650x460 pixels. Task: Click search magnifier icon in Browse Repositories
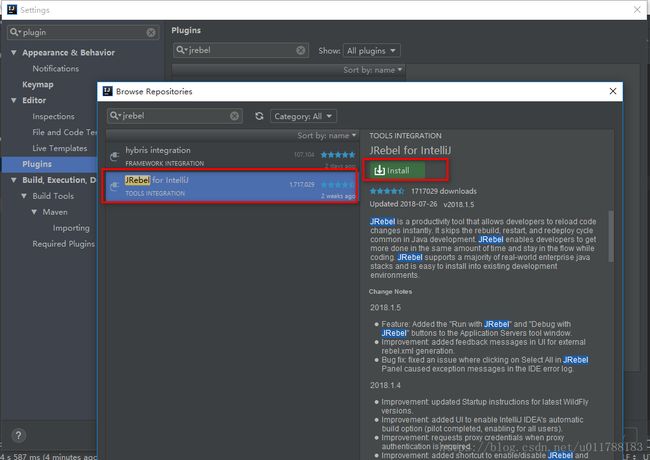point(115,116)
